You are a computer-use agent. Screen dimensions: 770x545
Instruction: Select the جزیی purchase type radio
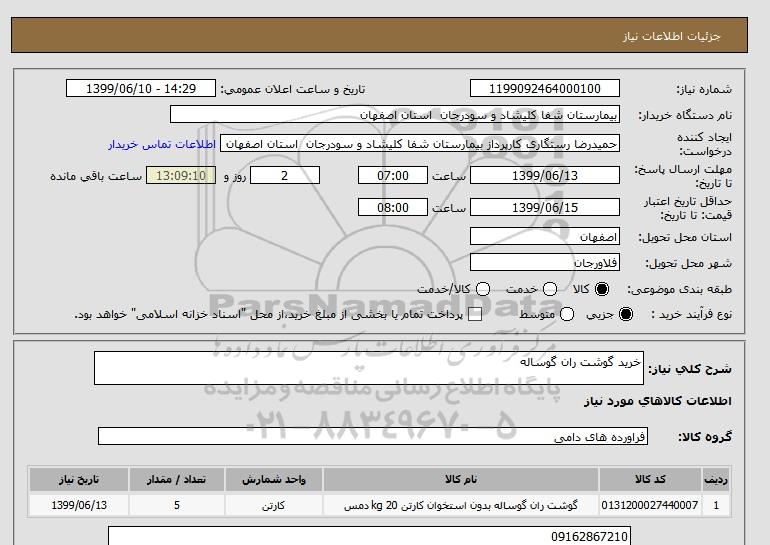point(626,314)
